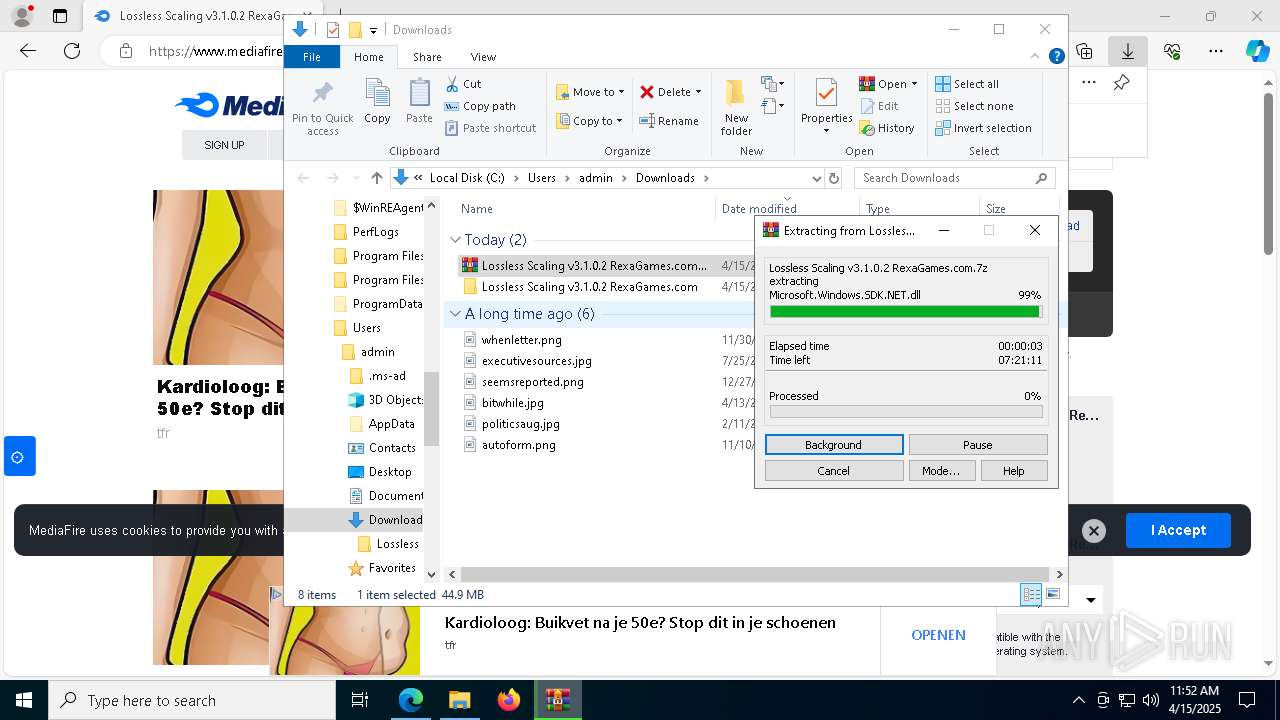Click the Rename command
The width and height of the screenshot is (1280, 720).
click(670, 121)
